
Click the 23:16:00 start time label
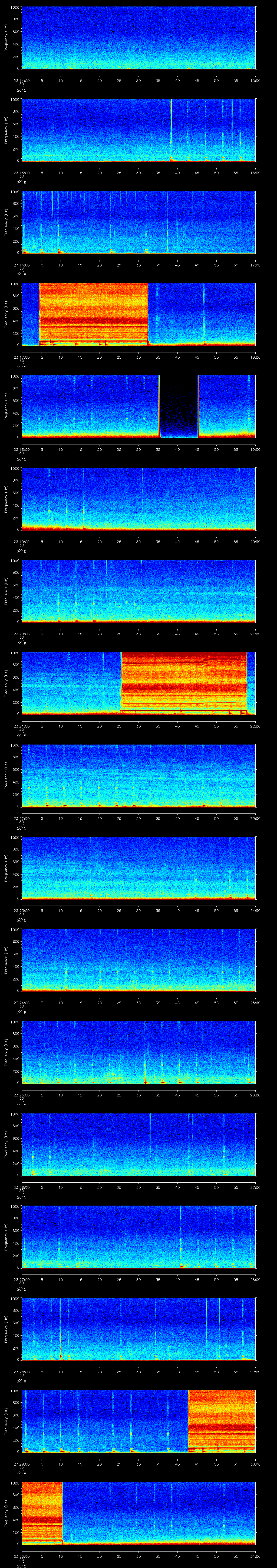point(21,265)
